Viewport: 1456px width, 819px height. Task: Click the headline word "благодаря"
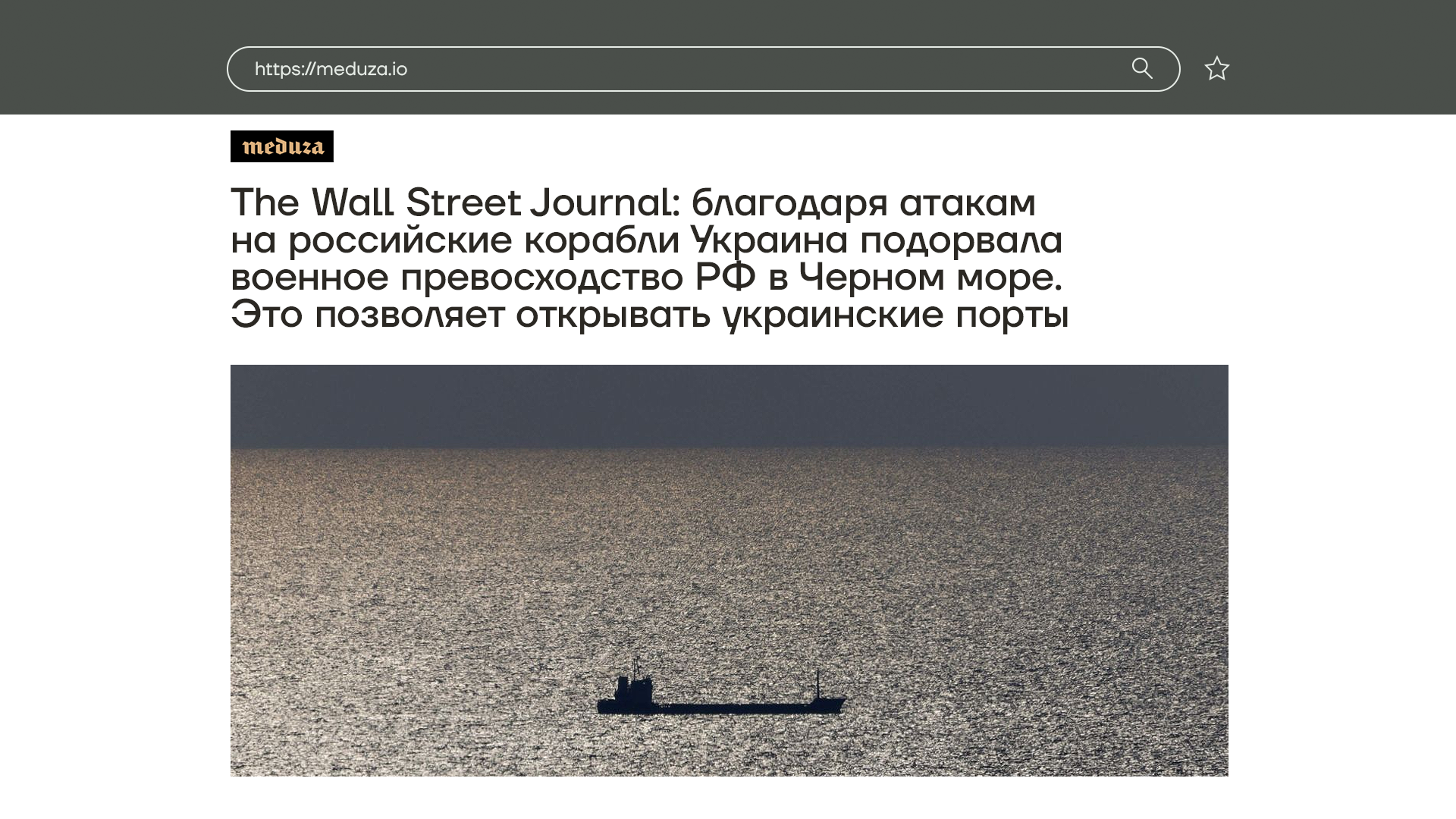click(x=789, y=203)
